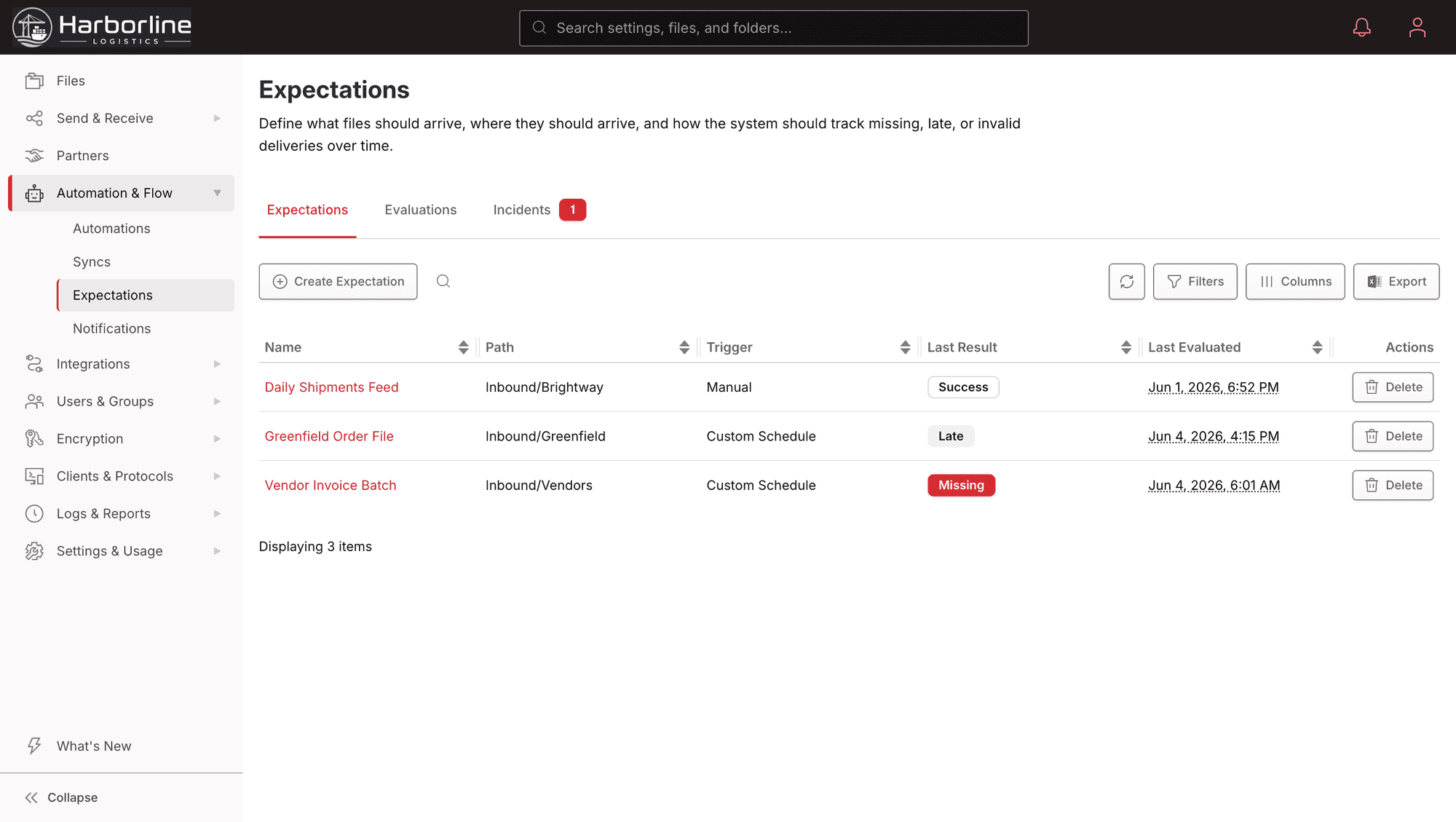Sort table by Trigger column arrows
This screenshot has height=822, width=1456.
tap(905, 347)
